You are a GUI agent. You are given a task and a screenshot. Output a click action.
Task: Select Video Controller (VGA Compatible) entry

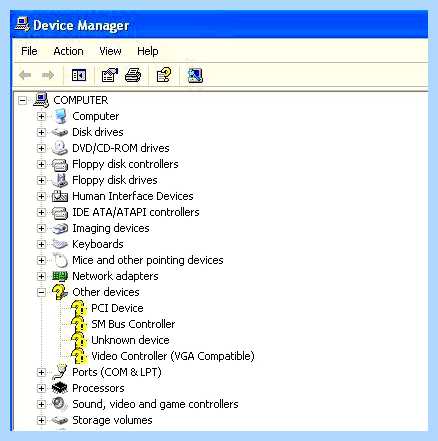(x=173, y=356)
